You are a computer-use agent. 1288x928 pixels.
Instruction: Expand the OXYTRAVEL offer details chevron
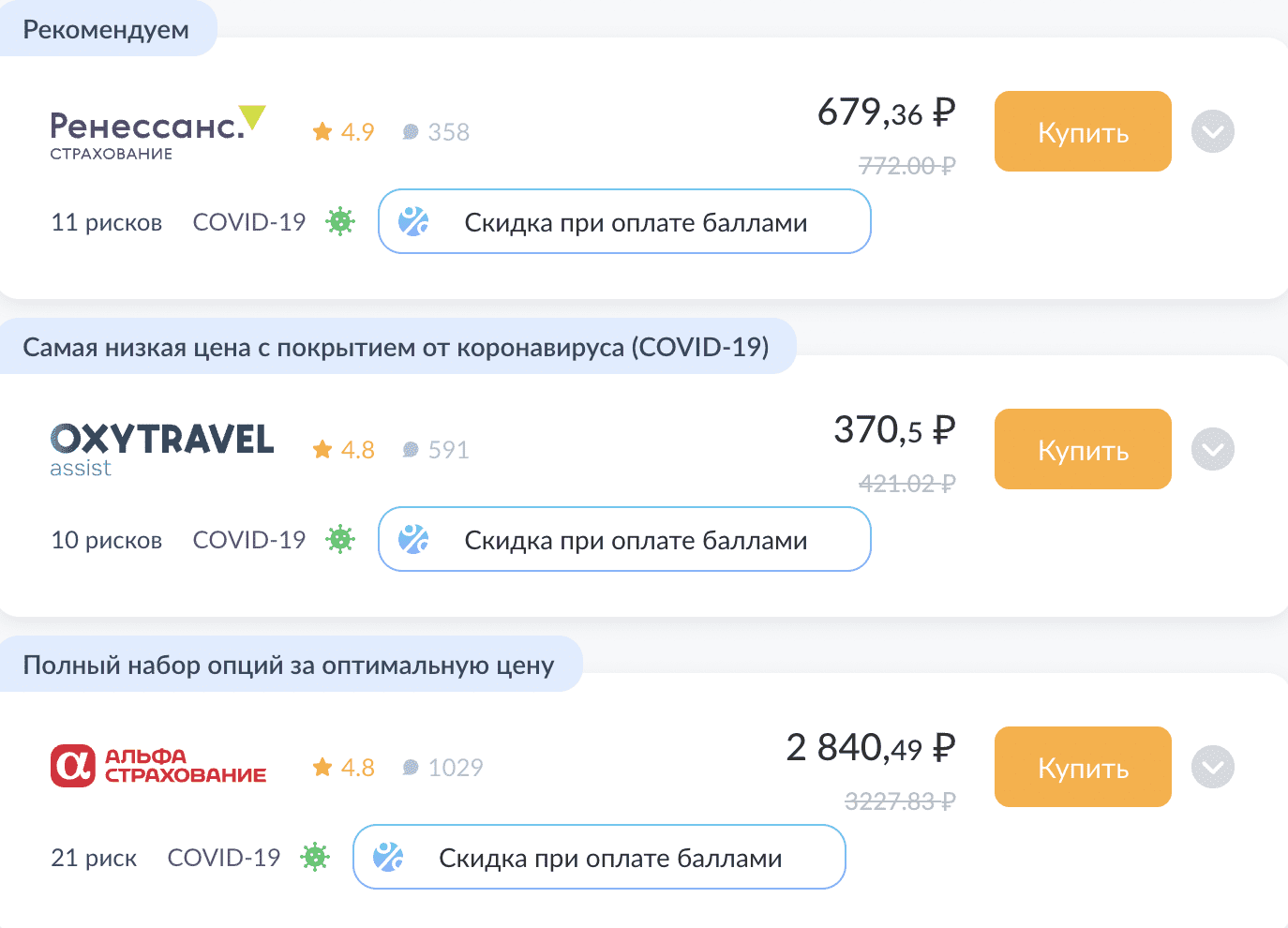click(x=1212, y=450)
